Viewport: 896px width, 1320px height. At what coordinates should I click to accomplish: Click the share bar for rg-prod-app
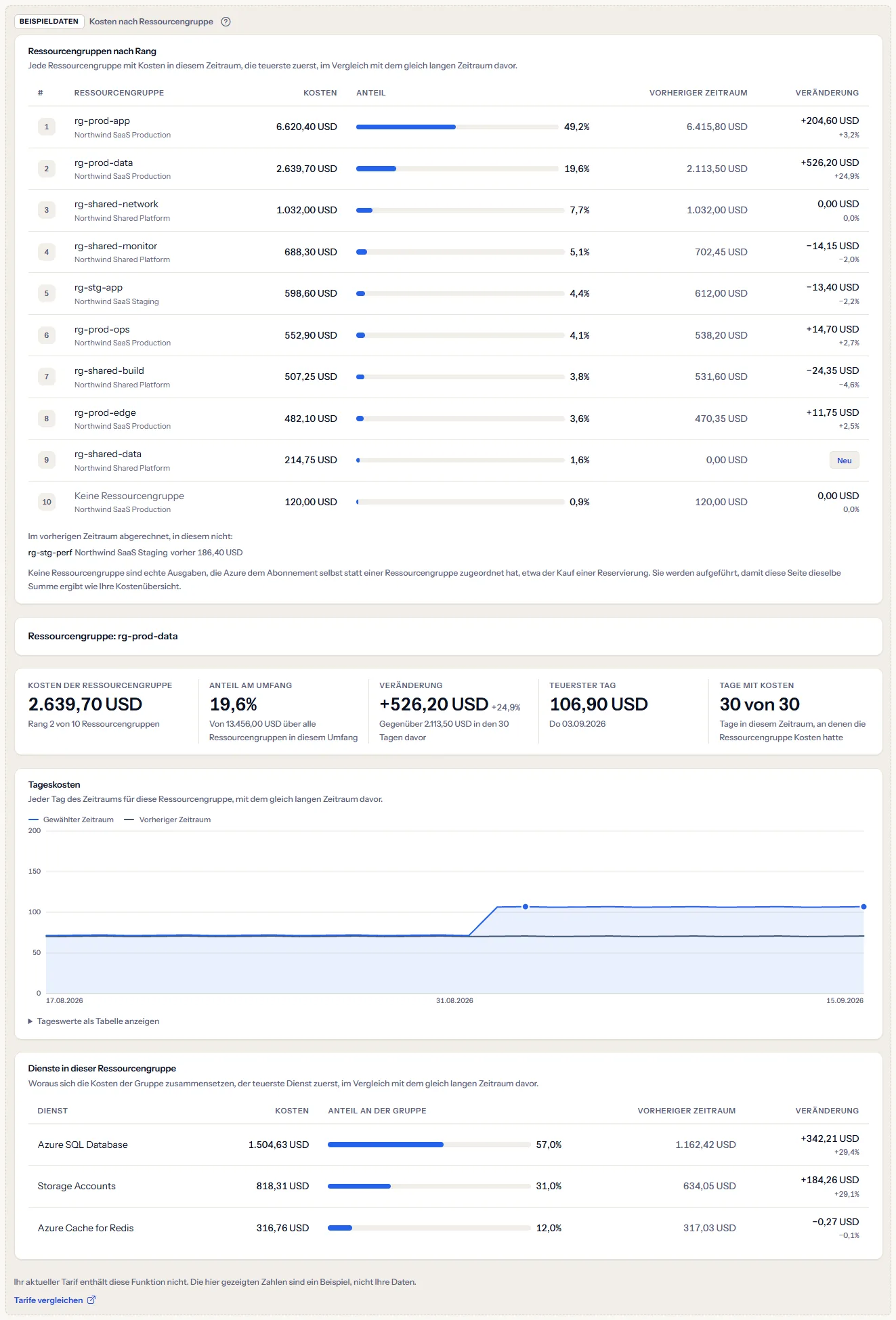click(x=457, y=127)
